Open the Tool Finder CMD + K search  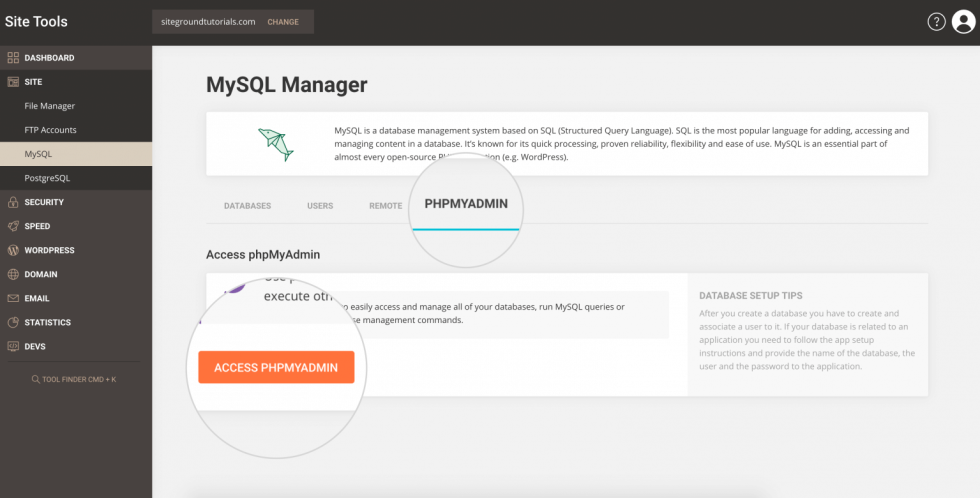pyautogui.click(x=74, y=379)
